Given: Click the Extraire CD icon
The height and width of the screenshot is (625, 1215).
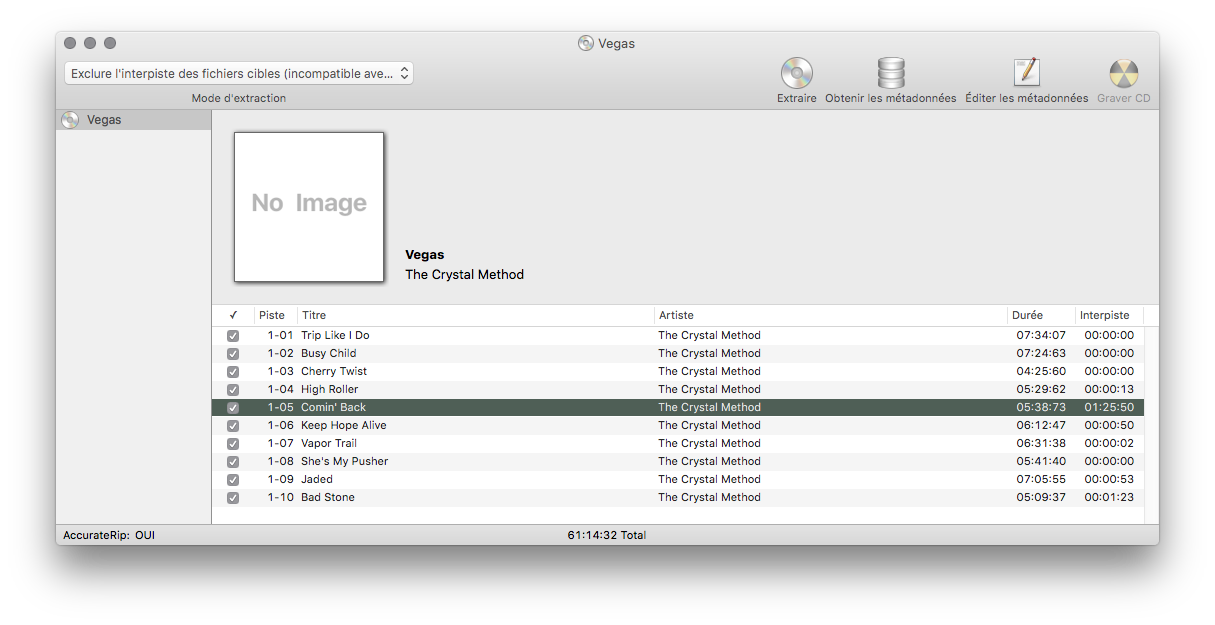Looking at the screenshot, I should coord(797,73).
